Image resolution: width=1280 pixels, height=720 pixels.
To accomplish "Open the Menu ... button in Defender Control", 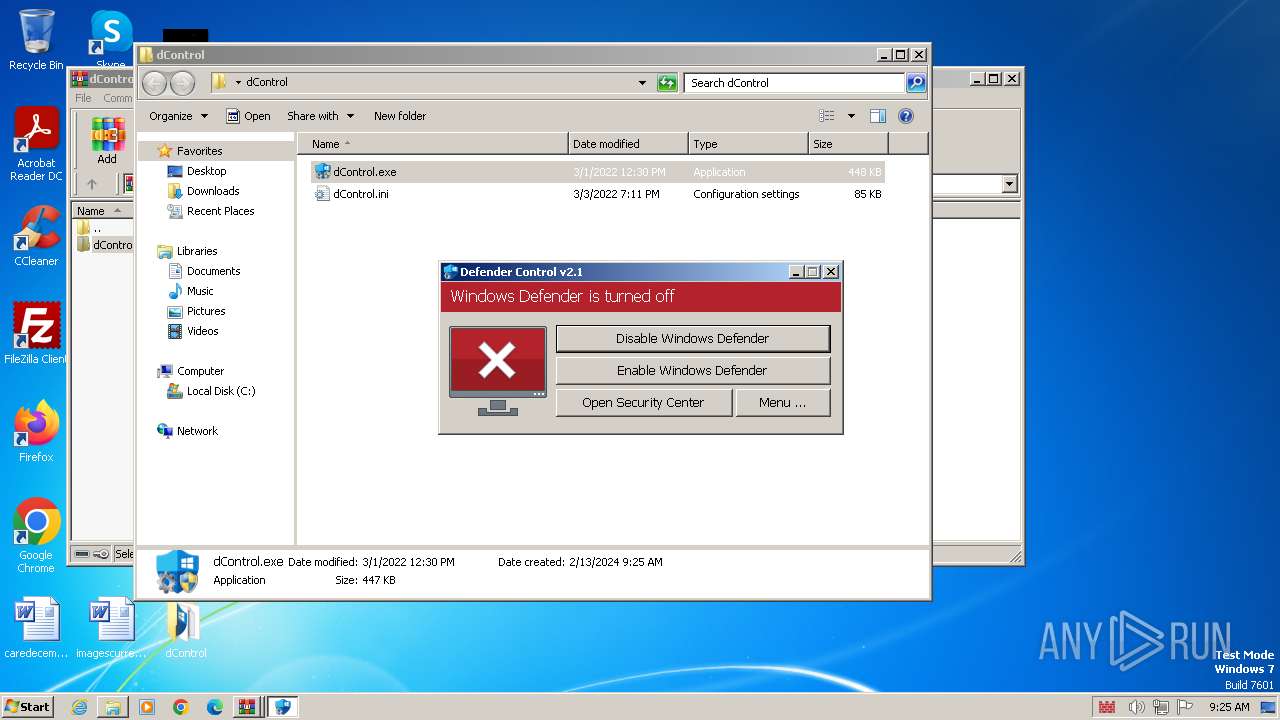I will 782,402.
